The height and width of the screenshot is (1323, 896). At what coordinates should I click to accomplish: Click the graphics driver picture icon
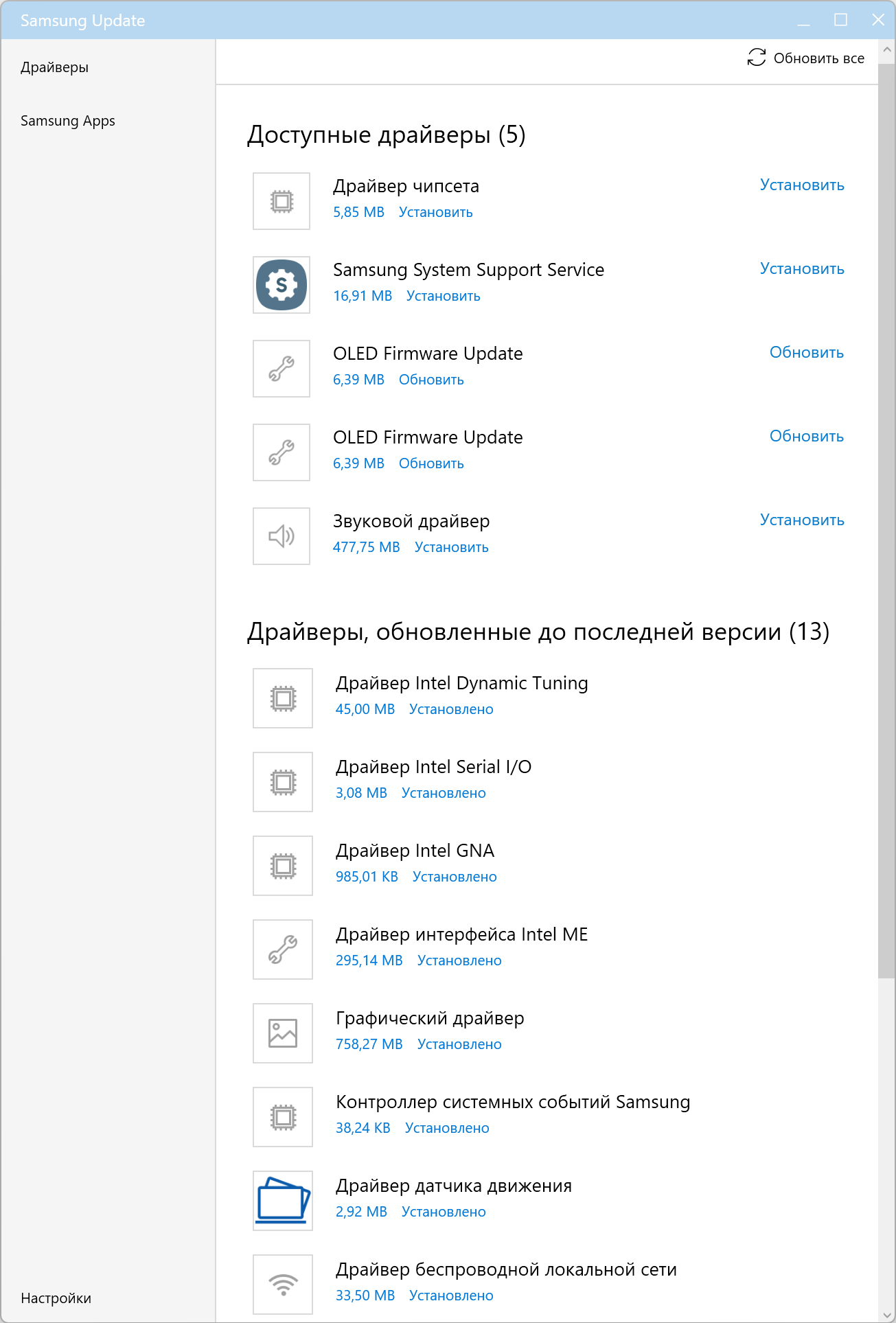click(x=283, y=1033)
